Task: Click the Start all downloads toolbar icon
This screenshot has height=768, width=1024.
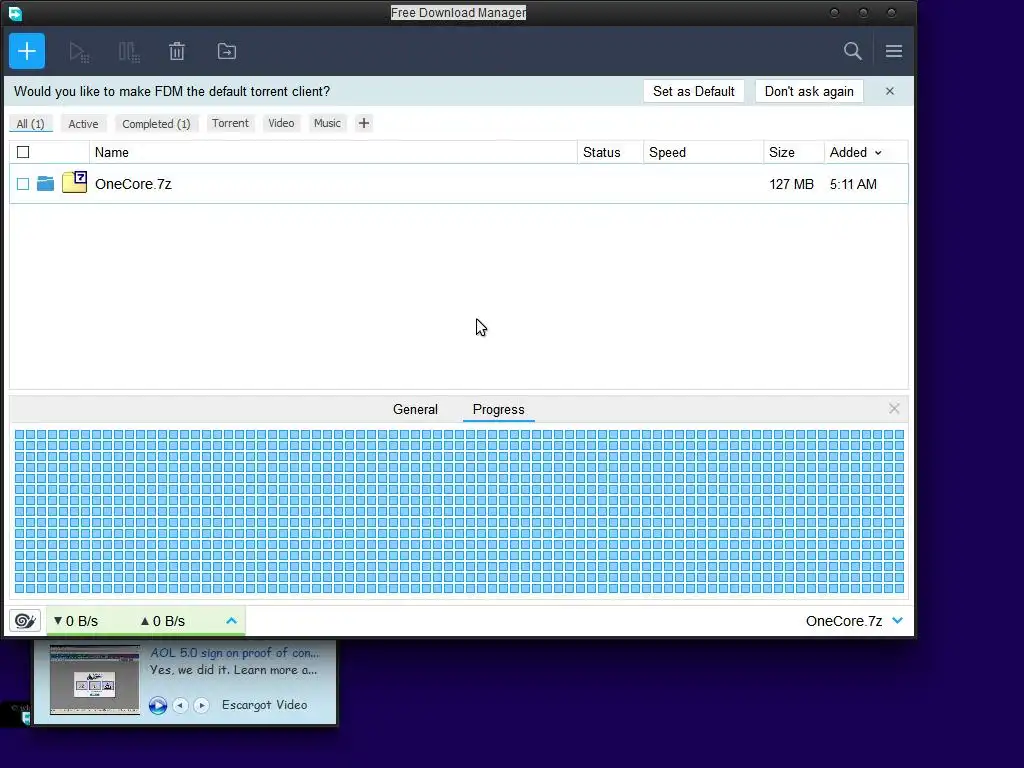Action: click(x=79, y=52)
